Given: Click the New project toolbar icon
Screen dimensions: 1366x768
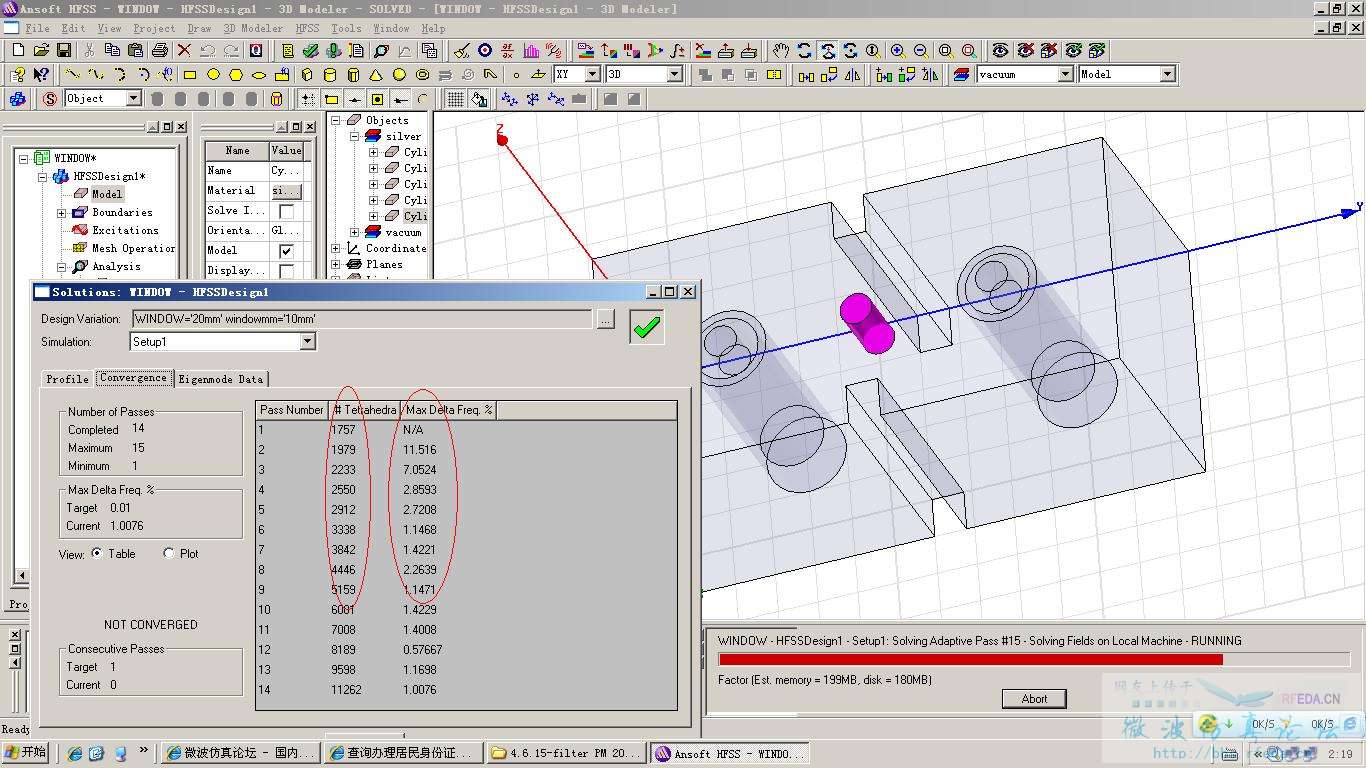Looking at the screenshot, I should (x=18, y=50).
